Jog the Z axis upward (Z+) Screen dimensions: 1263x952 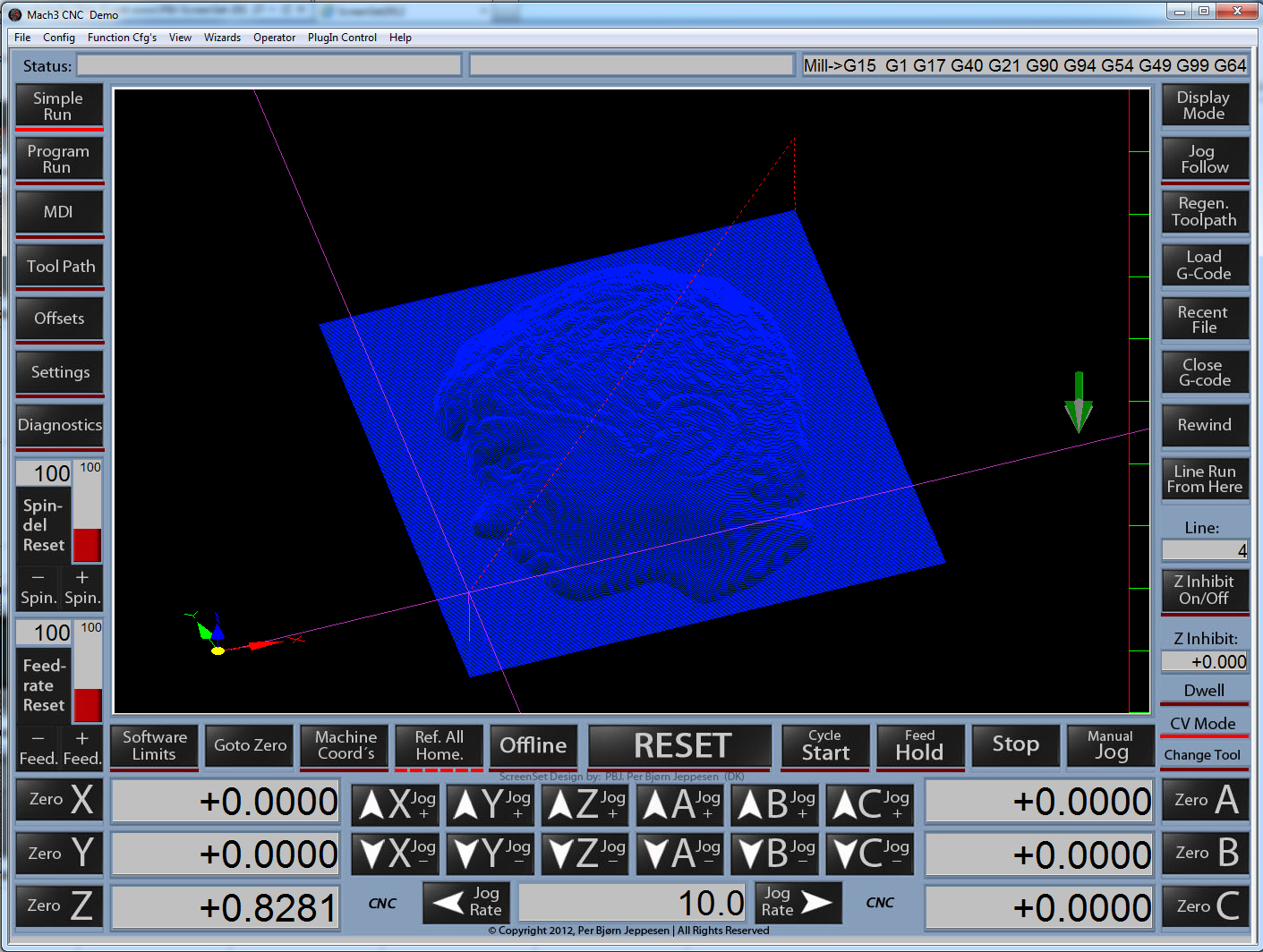tap(585, 803)
